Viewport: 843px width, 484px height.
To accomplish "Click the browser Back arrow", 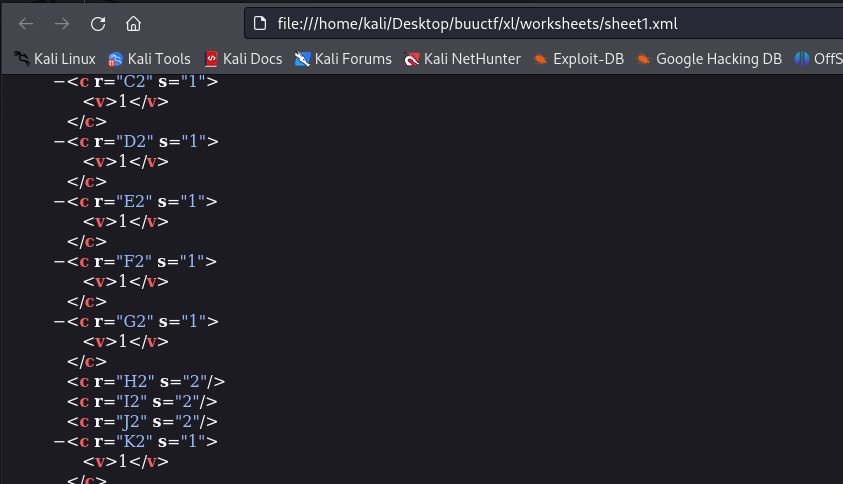I will (26, 24).
